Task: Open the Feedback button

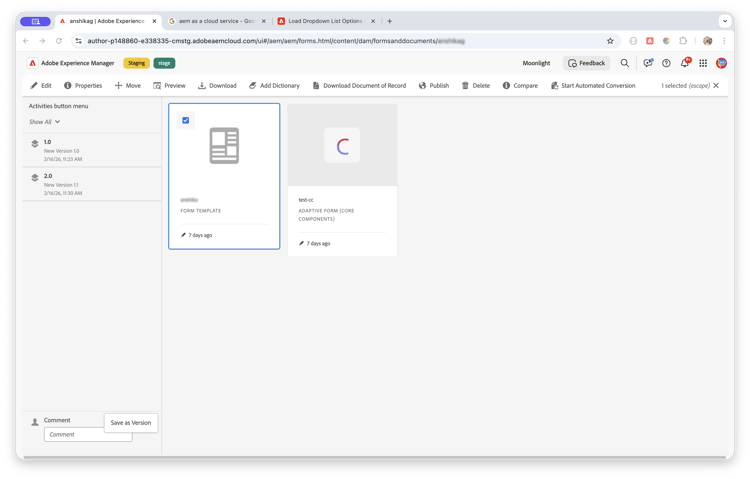Action: click(586, 63)
